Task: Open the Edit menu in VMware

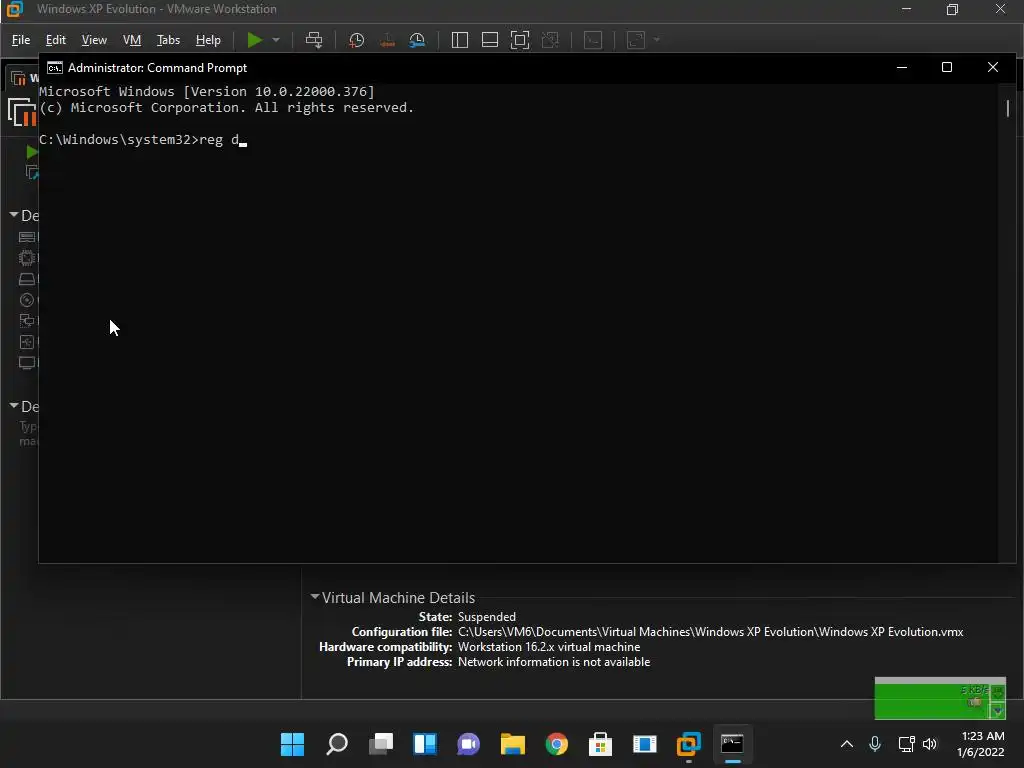Action: [x=56, y=40]
